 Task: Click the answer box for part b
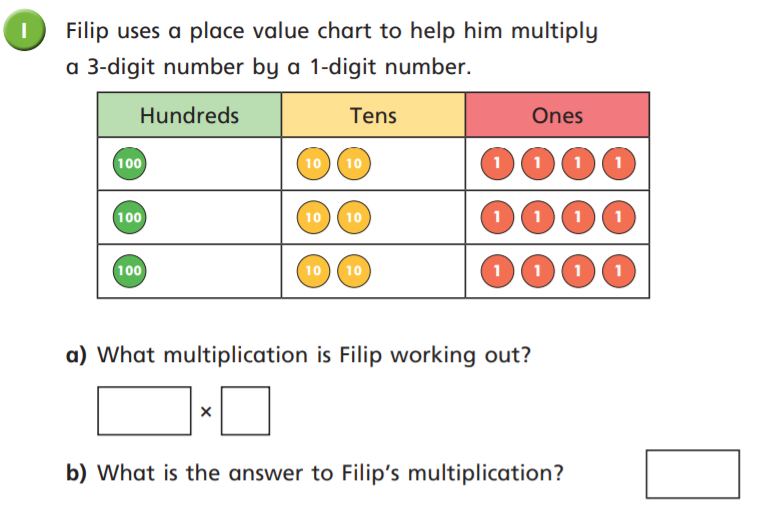click(692, 474)
